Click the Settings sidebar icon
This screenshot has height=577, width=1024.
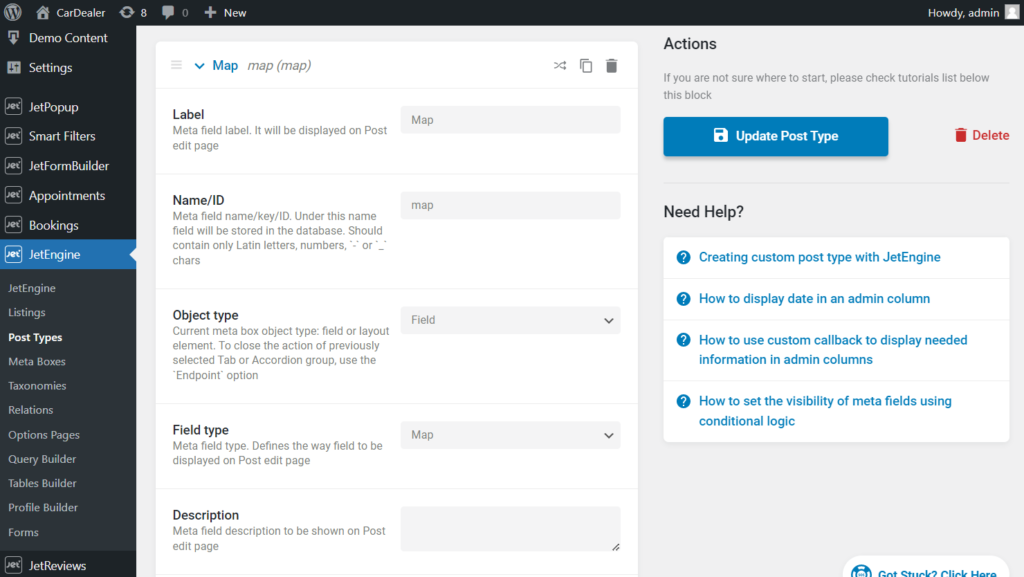point(14,67)
